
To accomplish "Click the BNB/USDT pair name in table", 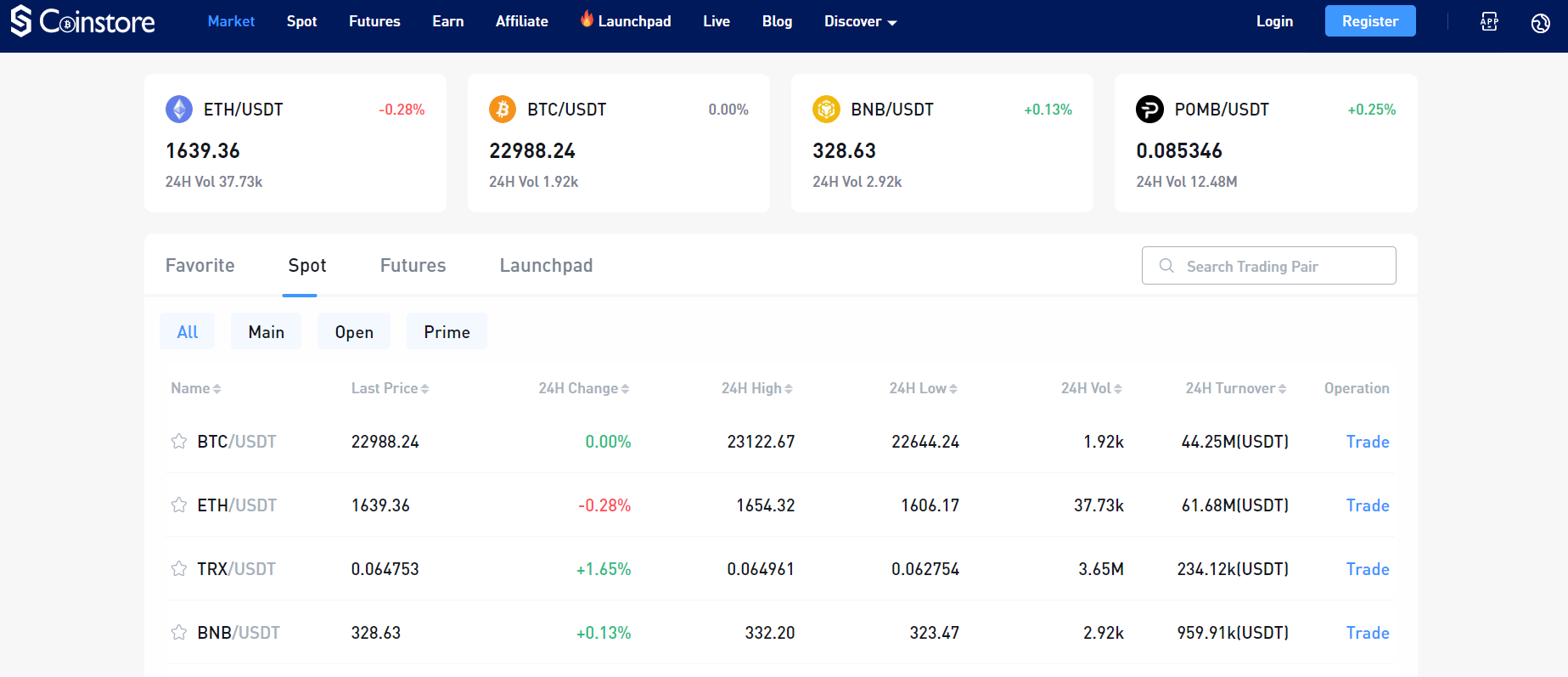I will [239, 633].
